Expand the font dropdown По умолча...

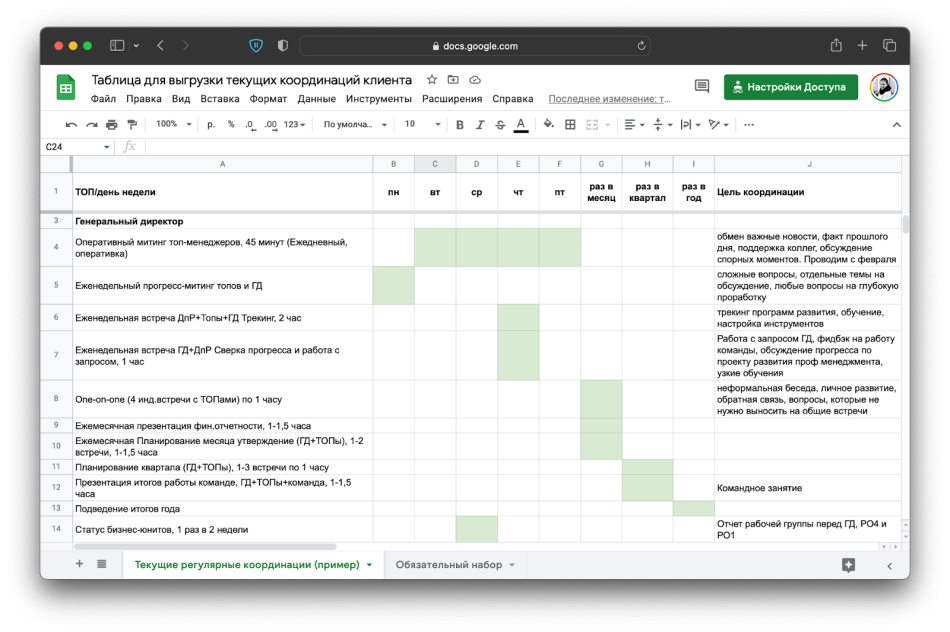click(x=355, y=124)
